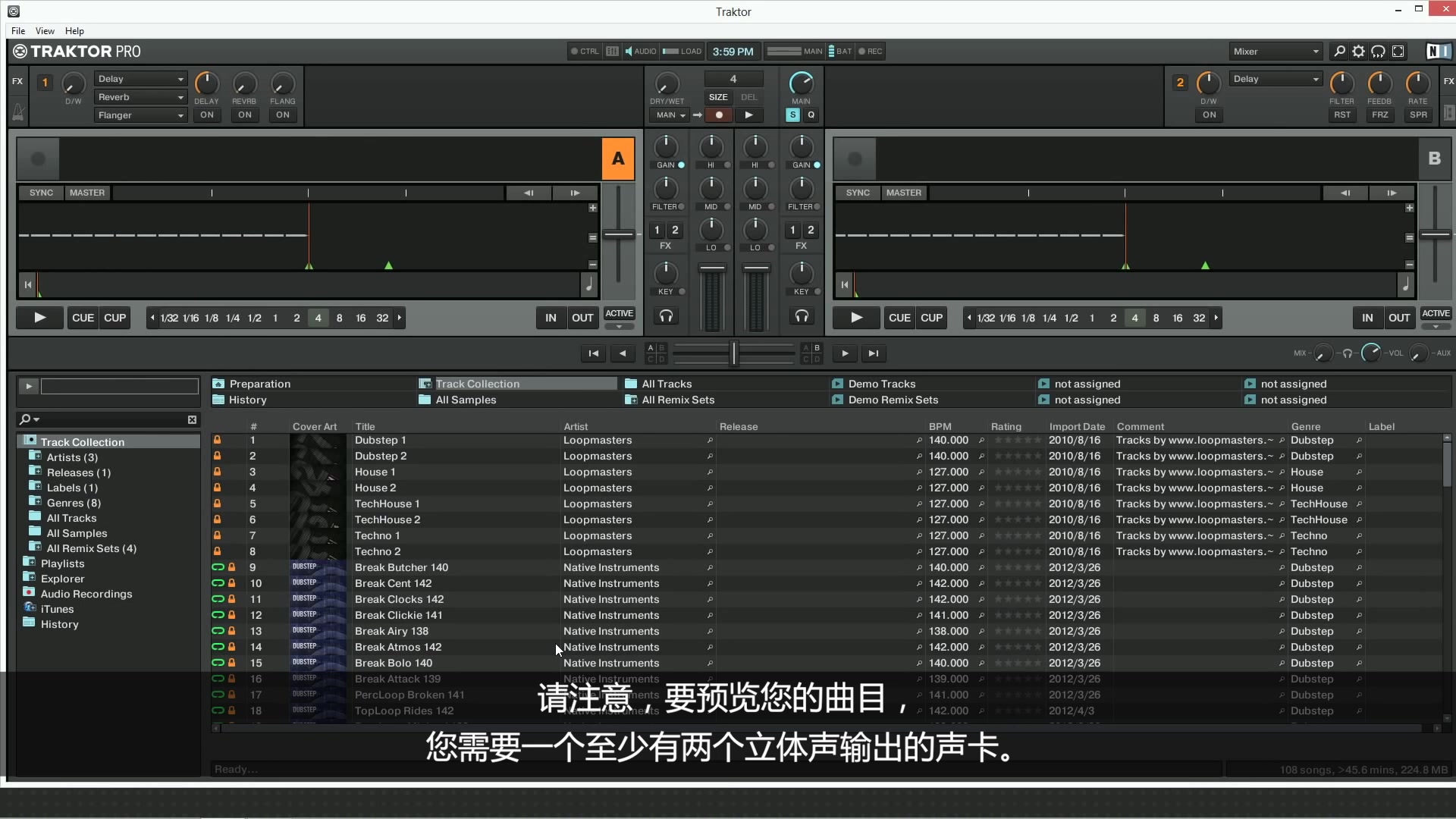Click crossfader nudge-right button
The width and height of the screenshot is (1456, 819).
(x=845, y=353)
